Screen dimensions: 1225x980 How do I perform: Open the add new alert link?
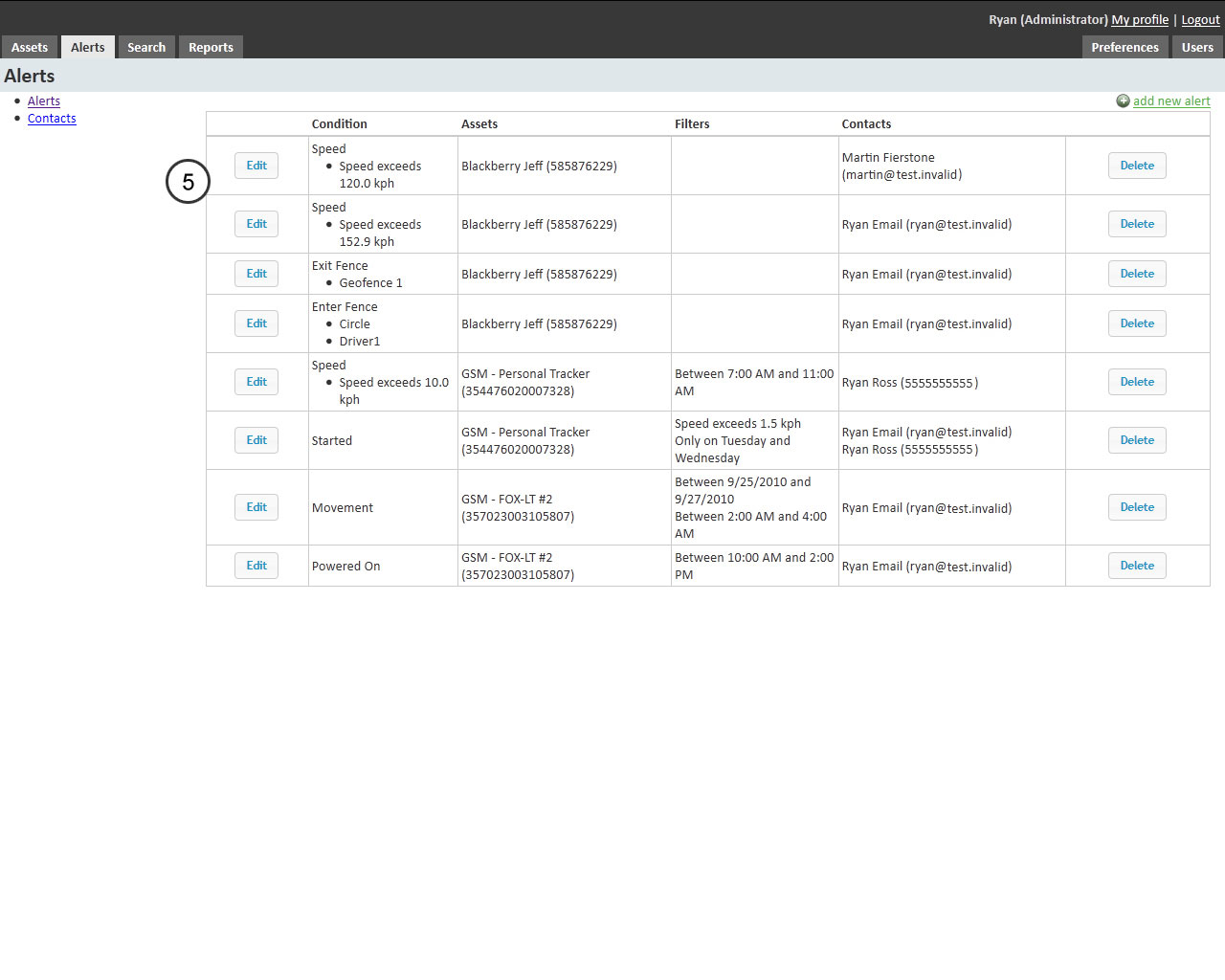click(x=1170, y=100)
